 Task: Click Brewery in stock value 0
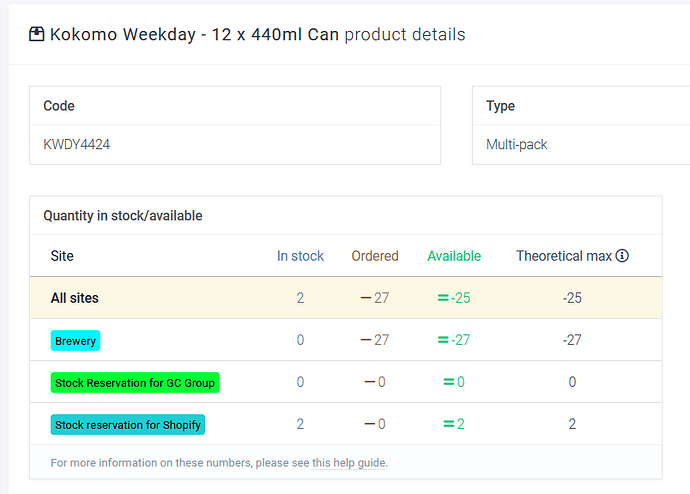pos(300,340)
